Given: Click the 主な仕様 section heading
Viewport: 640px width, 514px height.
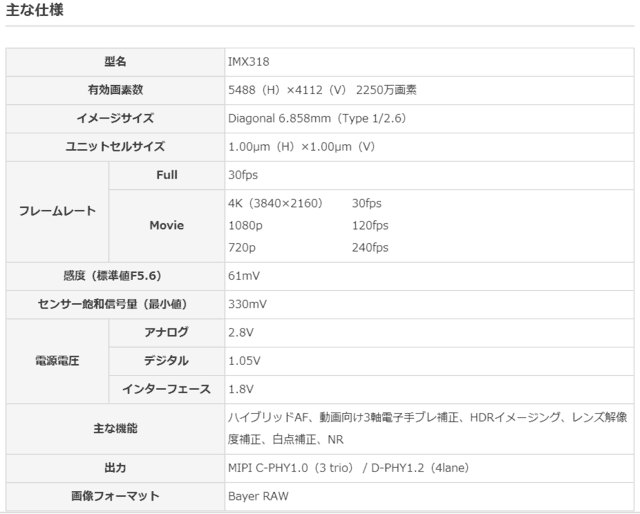Looking at the screenshot, I should pyautogui.click(x=40, y=12).
